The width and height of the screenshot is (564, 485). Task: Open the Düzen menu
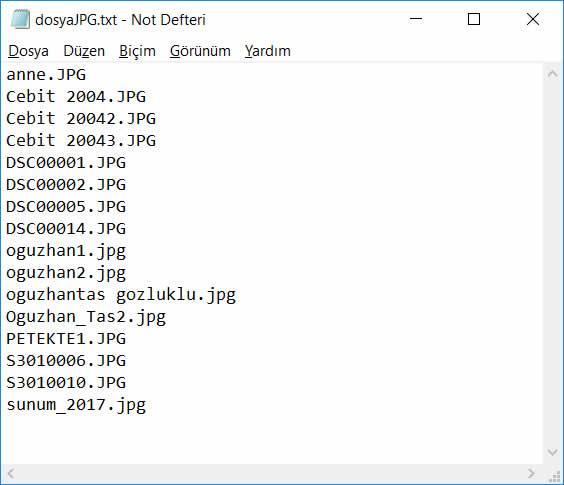point(84,51)
